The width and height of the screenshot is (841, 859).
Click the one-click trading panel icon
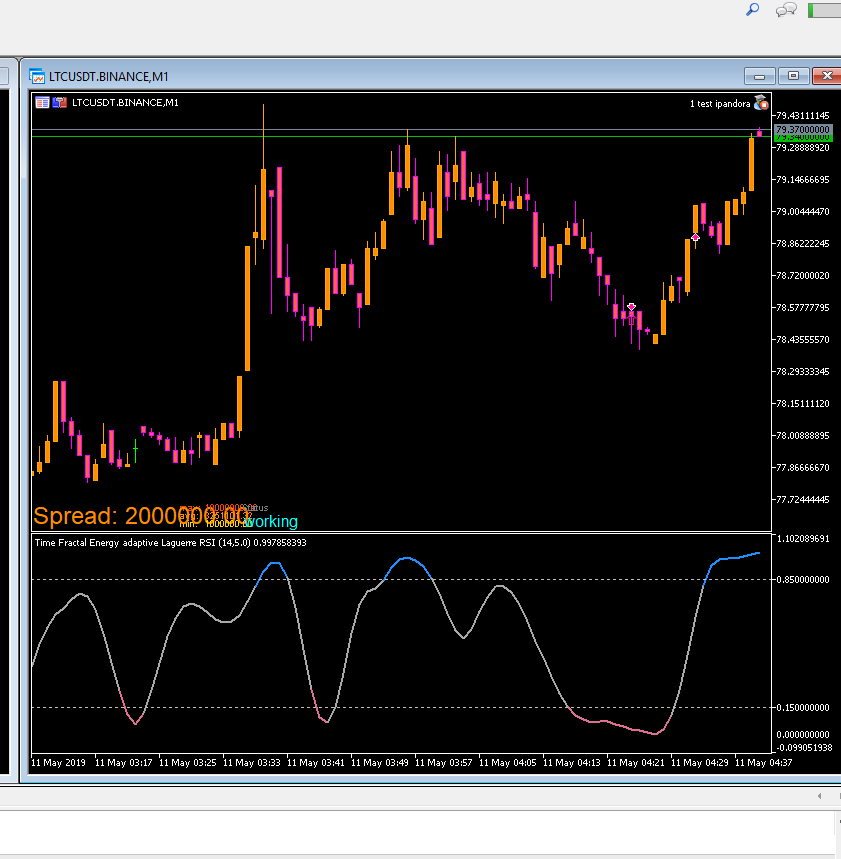point(59,102)
